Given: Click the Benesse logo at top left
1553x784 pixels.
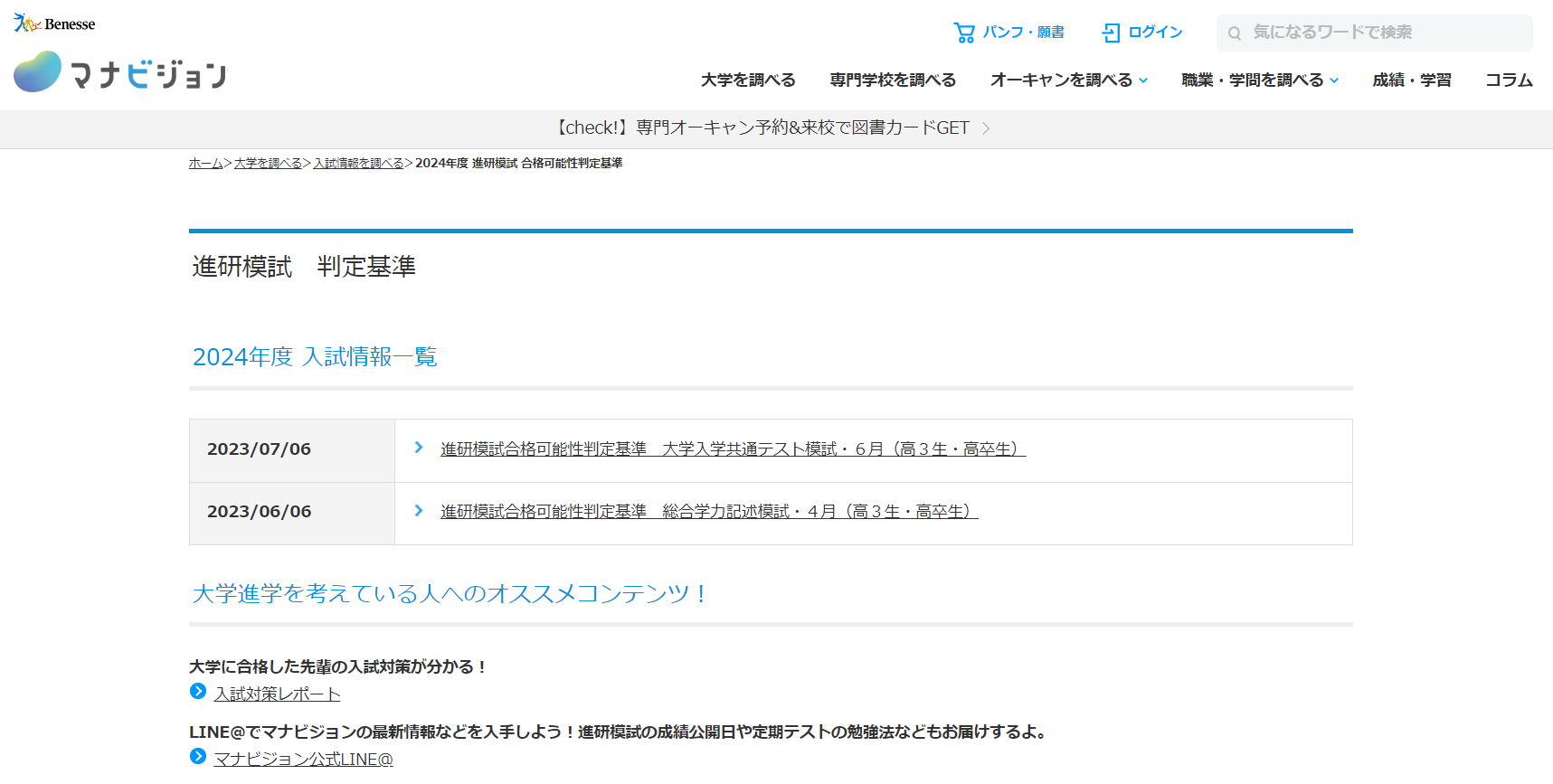Looking at the screenshot, I should pyautogui.click(x=54, y=24).
